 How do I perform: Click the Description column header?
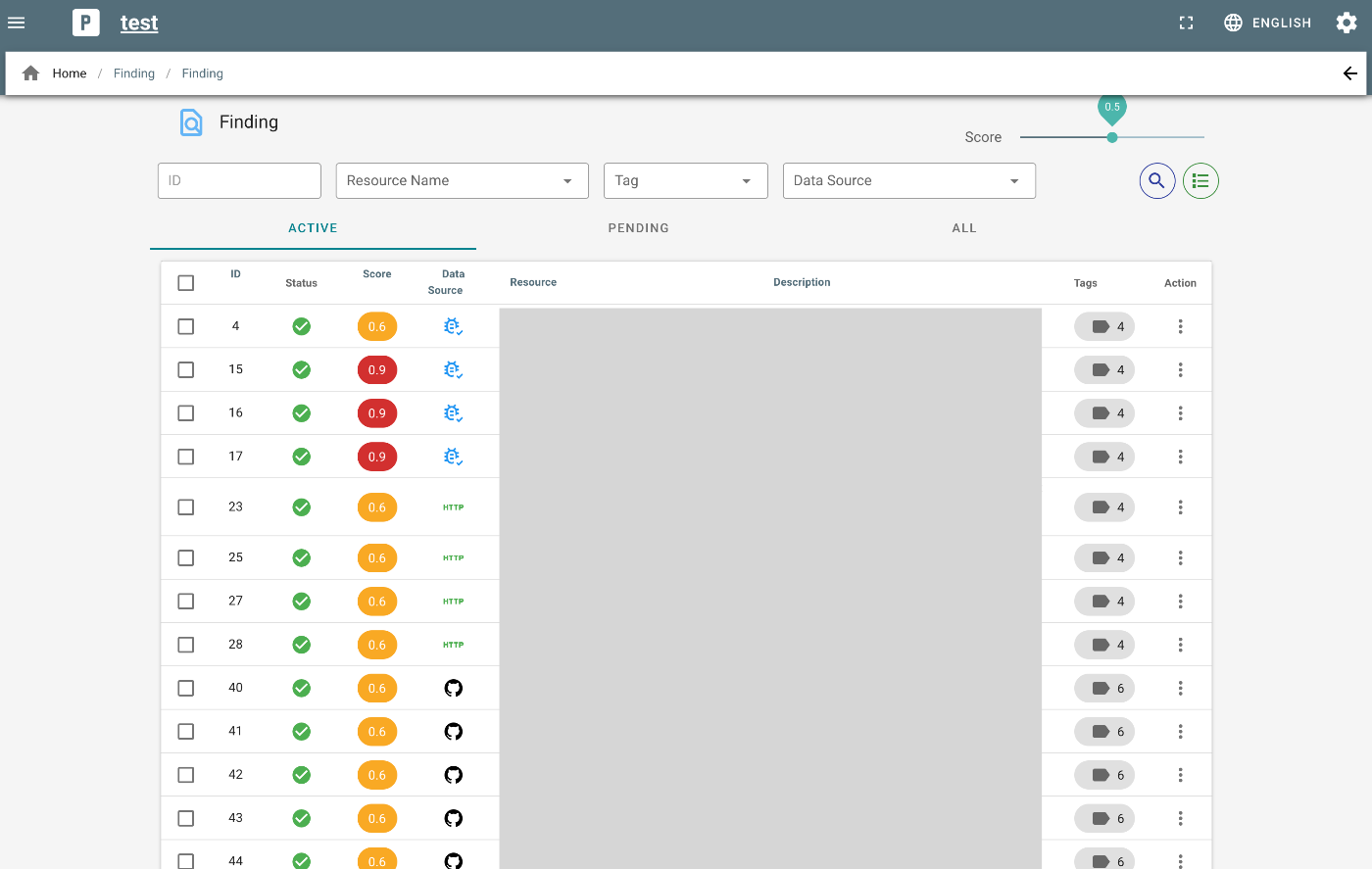click(x=802, y=282)
